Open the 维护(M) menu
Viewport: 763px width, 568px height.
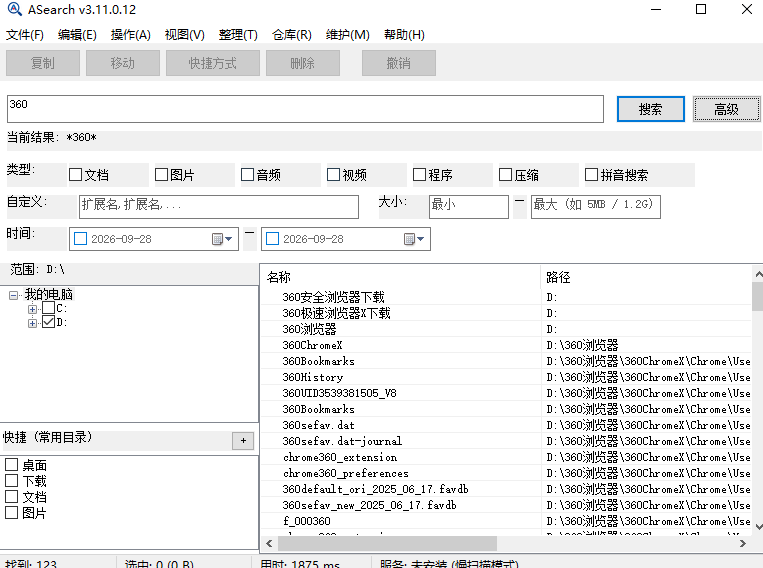(x=347, y=35)
